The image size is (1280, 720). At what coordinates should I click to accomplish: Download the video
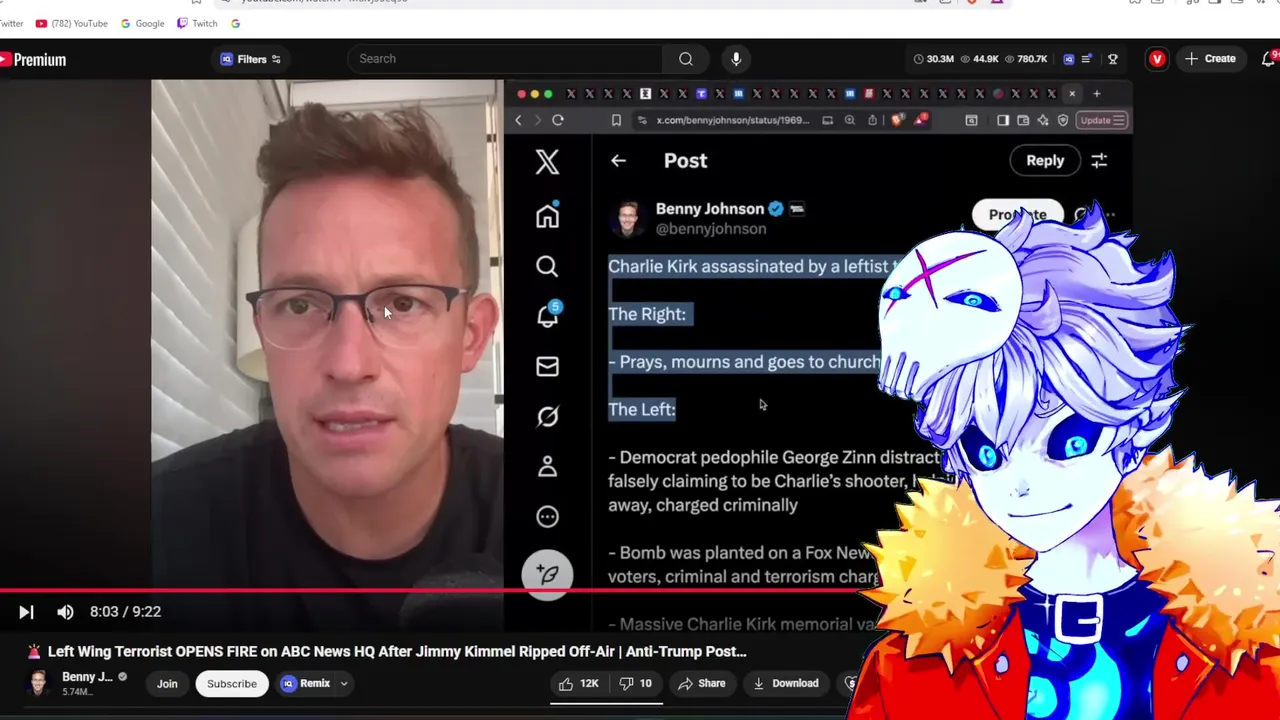[786, 684]
